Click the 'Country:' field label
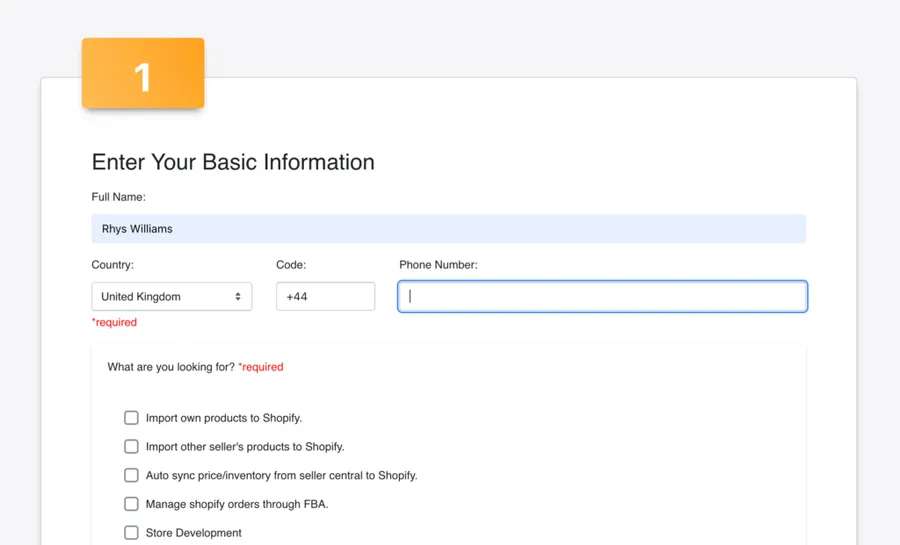 [112, 265]
